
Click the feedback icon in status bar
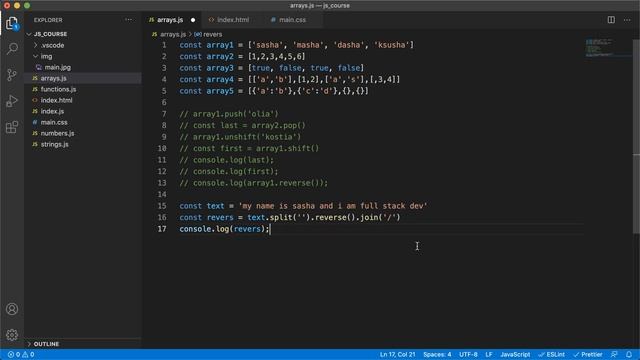(614, 354)
